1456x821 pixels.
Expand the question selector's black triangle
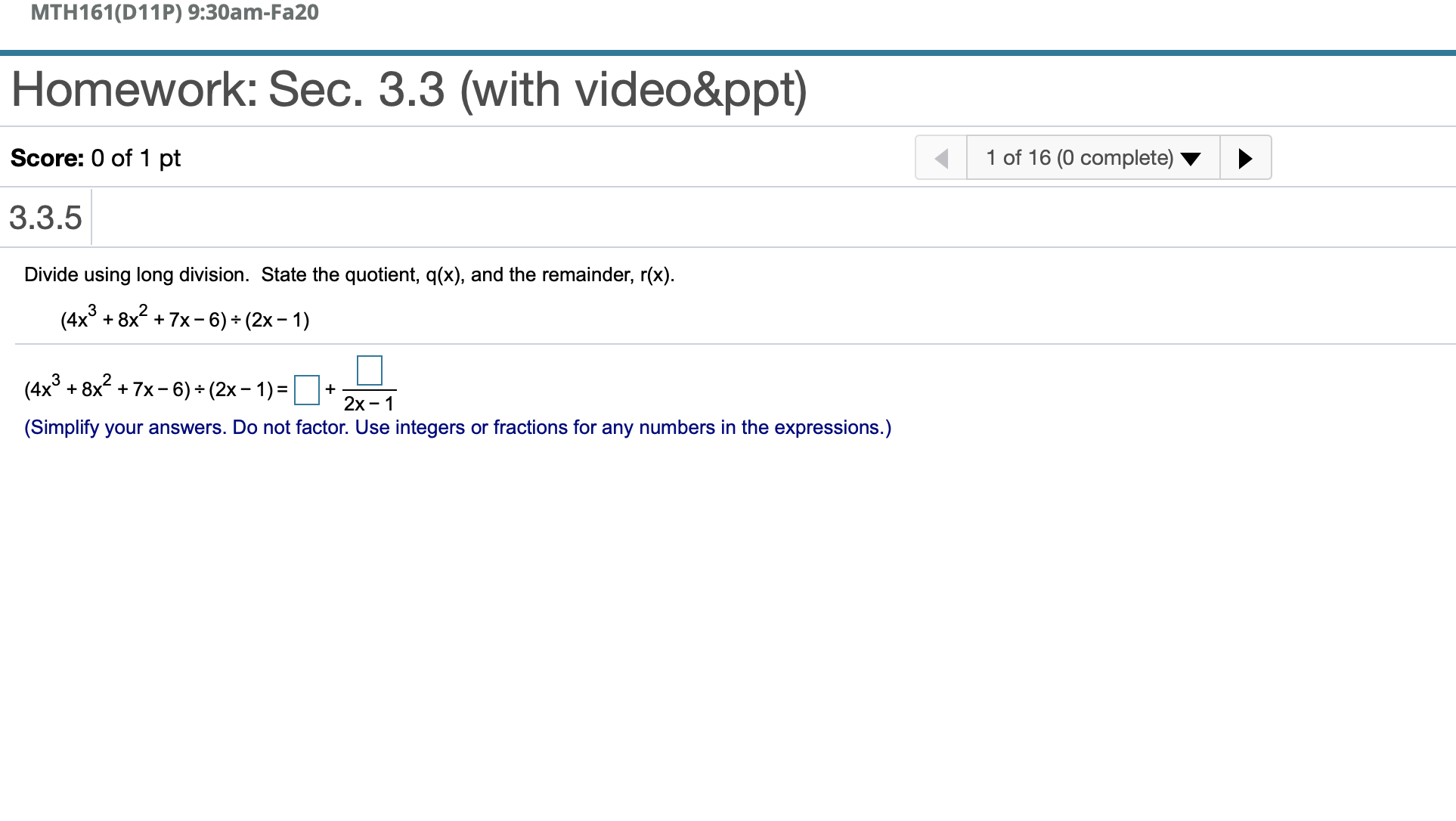(1191, 159)
